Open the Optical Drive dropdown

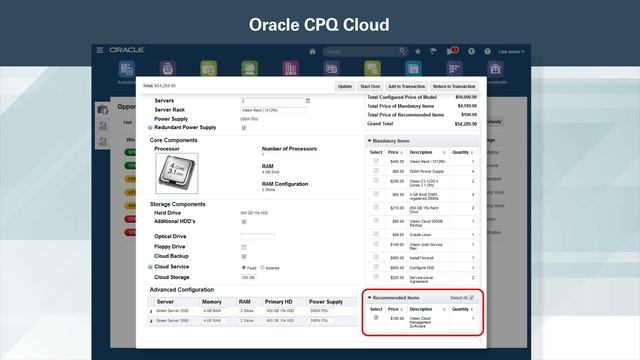(x=258, y=236)
